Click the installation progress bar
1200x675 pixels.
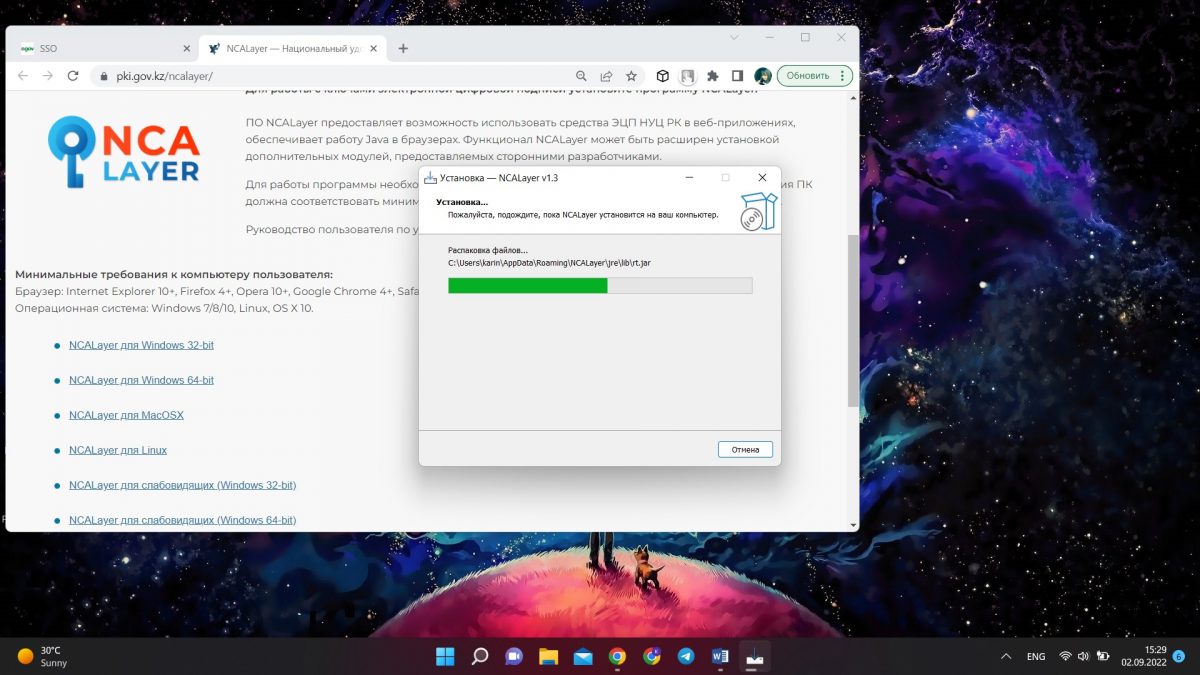coord(600,285)
